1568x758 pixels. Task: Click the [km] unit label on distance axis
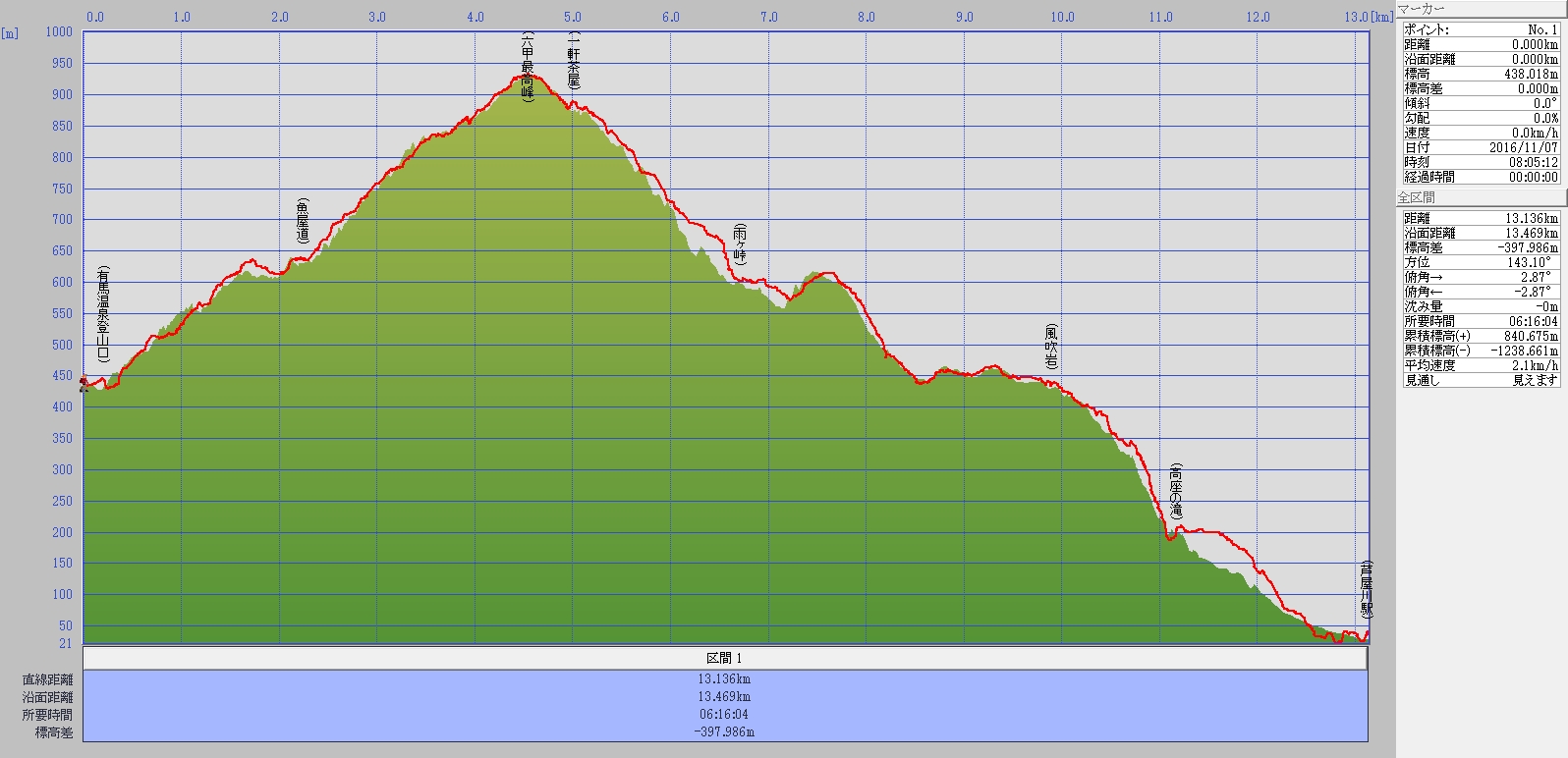(x=1382, y=17)
